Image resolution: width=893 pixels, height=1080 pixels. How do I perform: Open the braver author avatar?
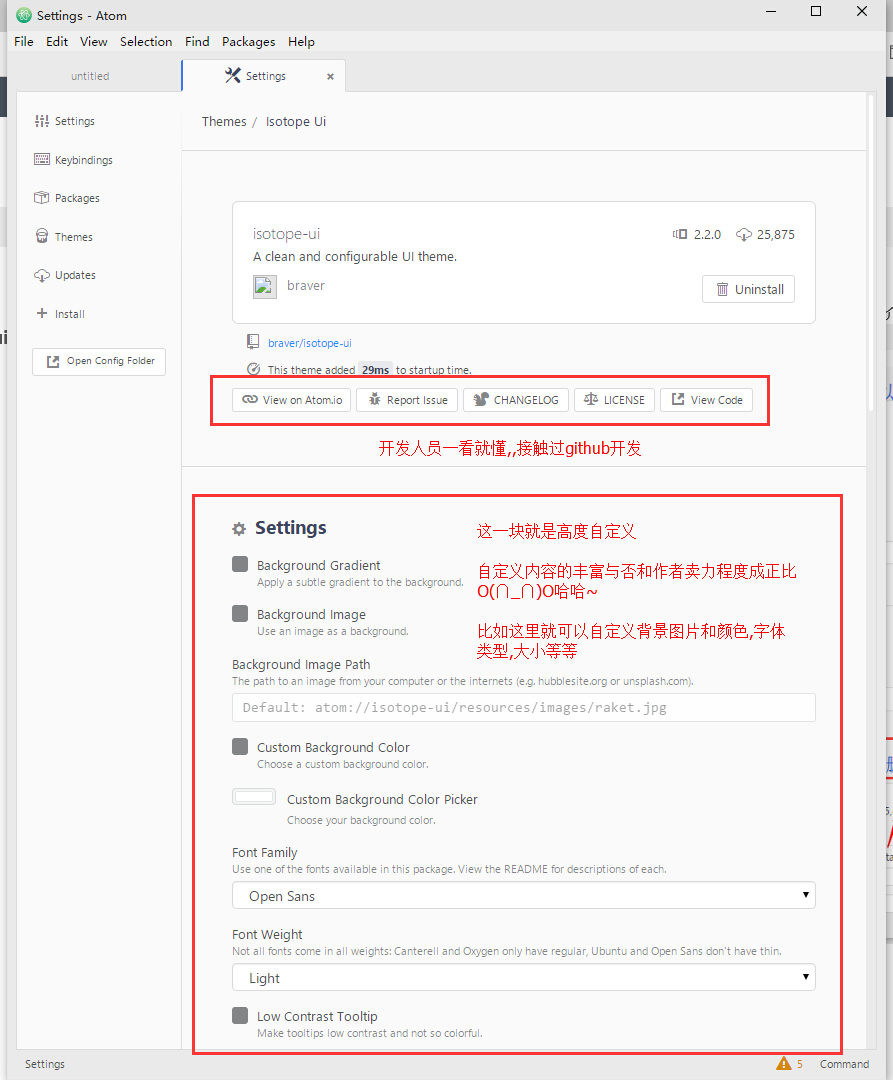[x=264, y=286]
